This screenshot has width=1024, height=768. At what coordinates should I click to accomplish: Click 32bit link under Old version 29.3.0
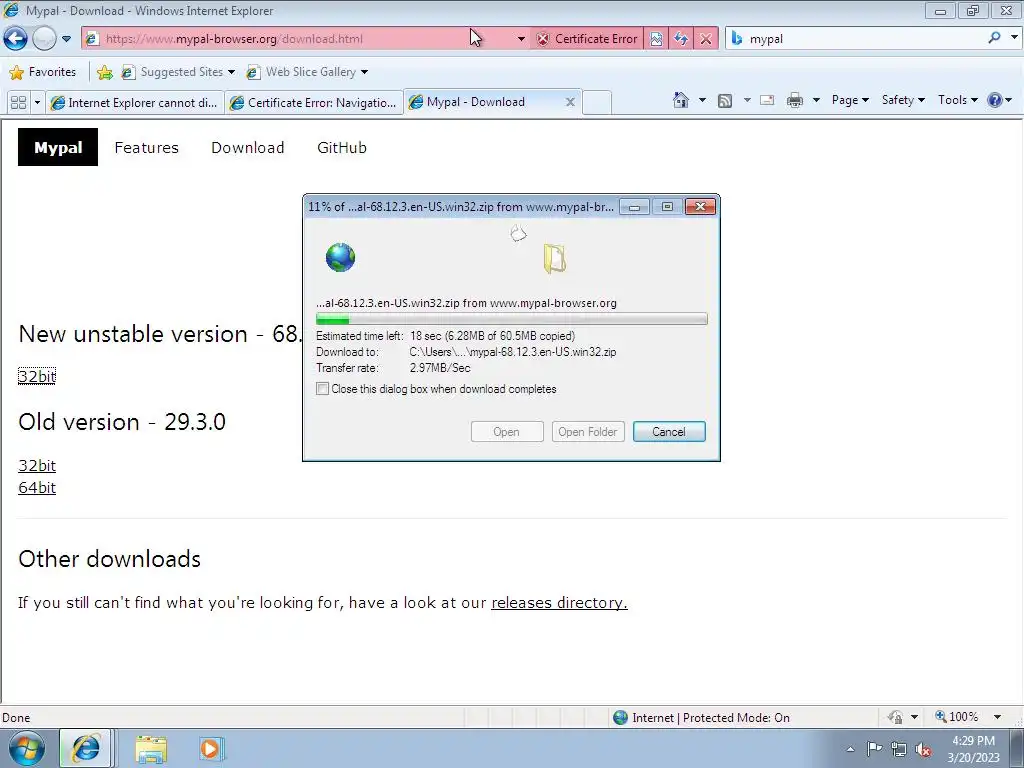pyautogui.click(x=37, y=466)
